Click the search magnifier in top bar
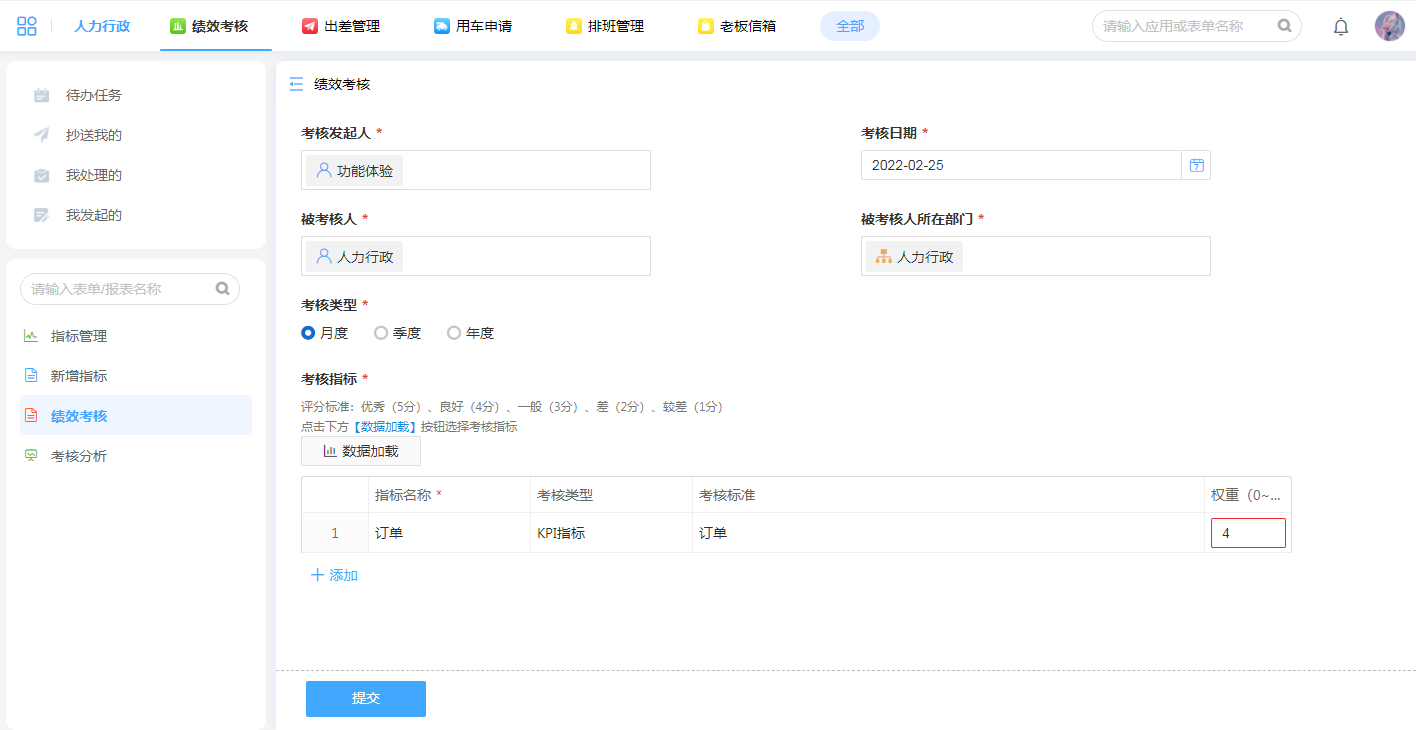The image size is (1416, 730). [1285, 26]
